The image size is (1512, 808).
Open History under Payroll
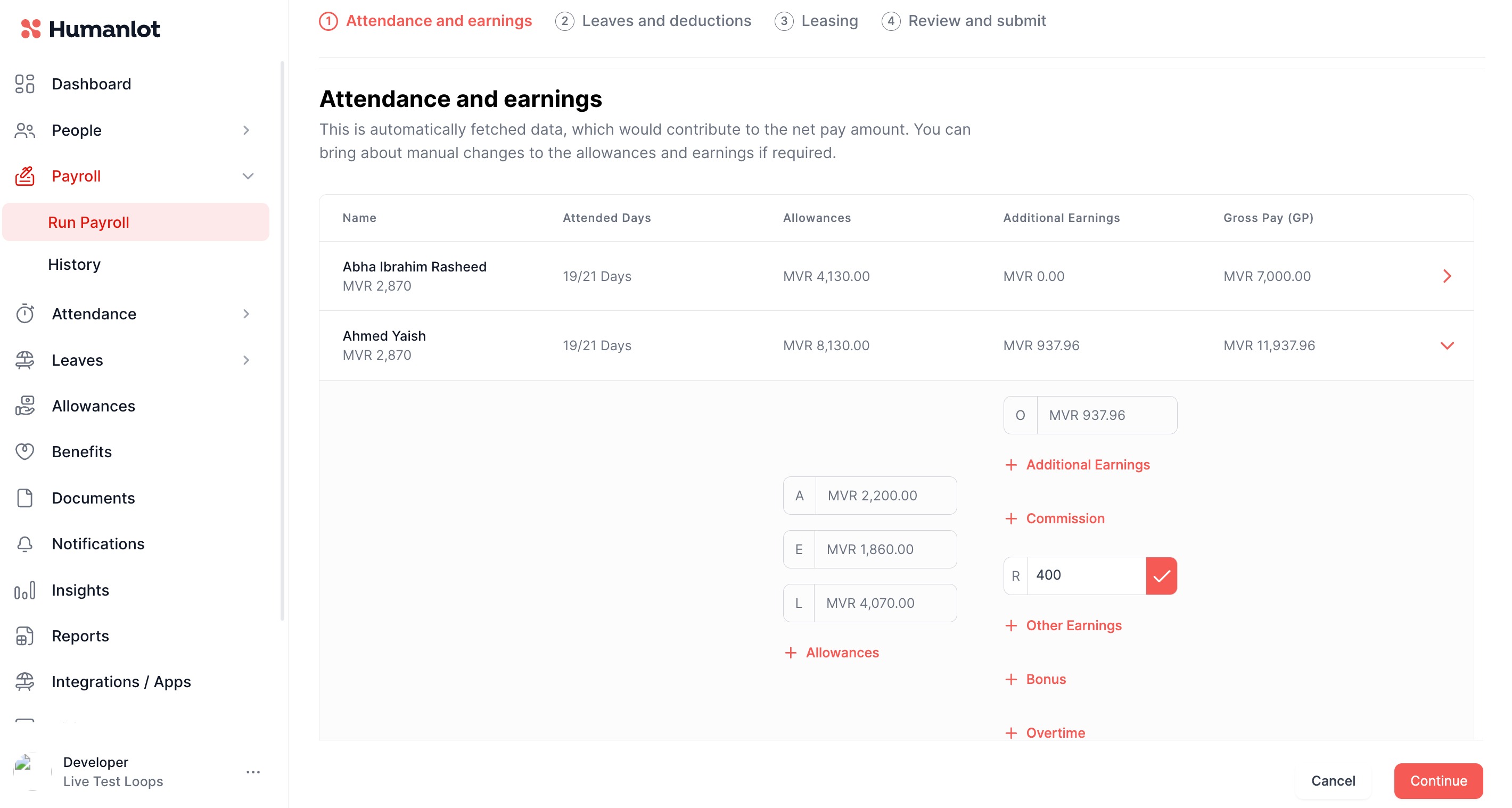pos(75,265)
